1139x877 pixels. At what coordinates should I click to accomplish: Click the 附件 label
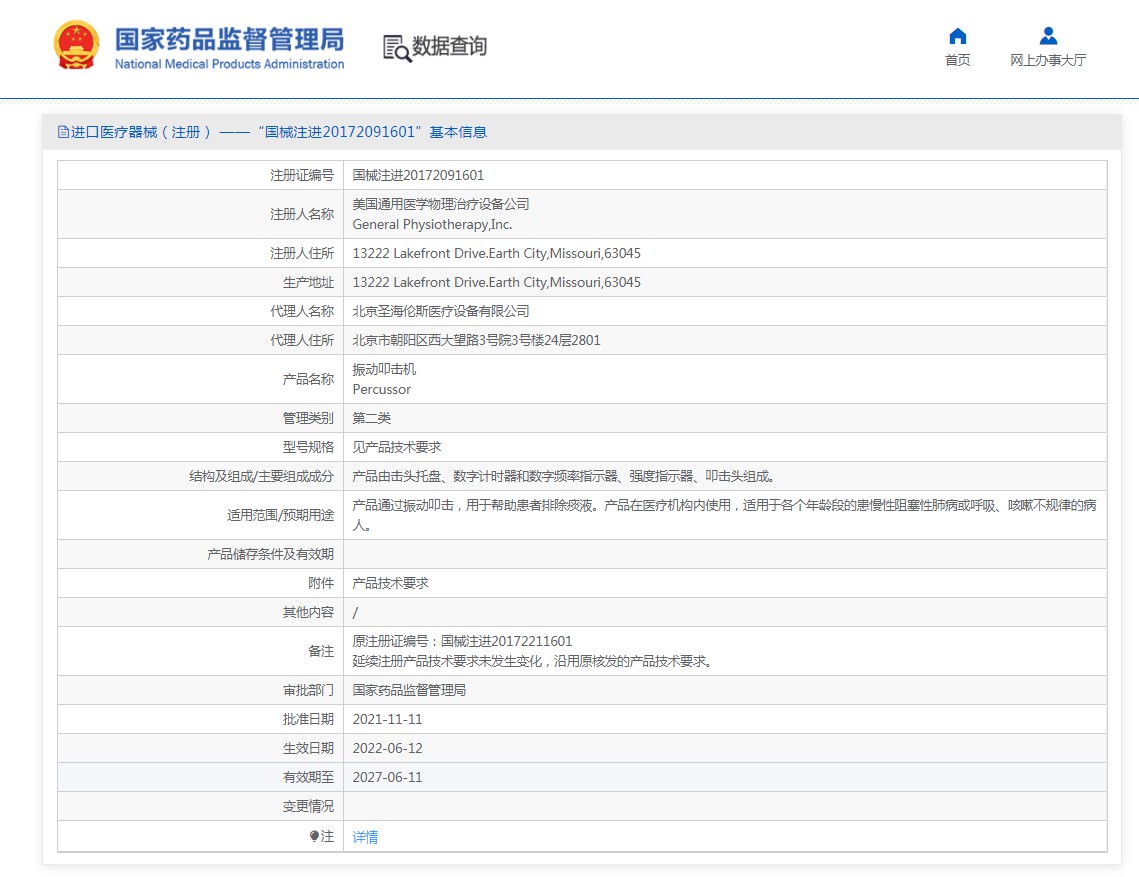coord(320,583)
